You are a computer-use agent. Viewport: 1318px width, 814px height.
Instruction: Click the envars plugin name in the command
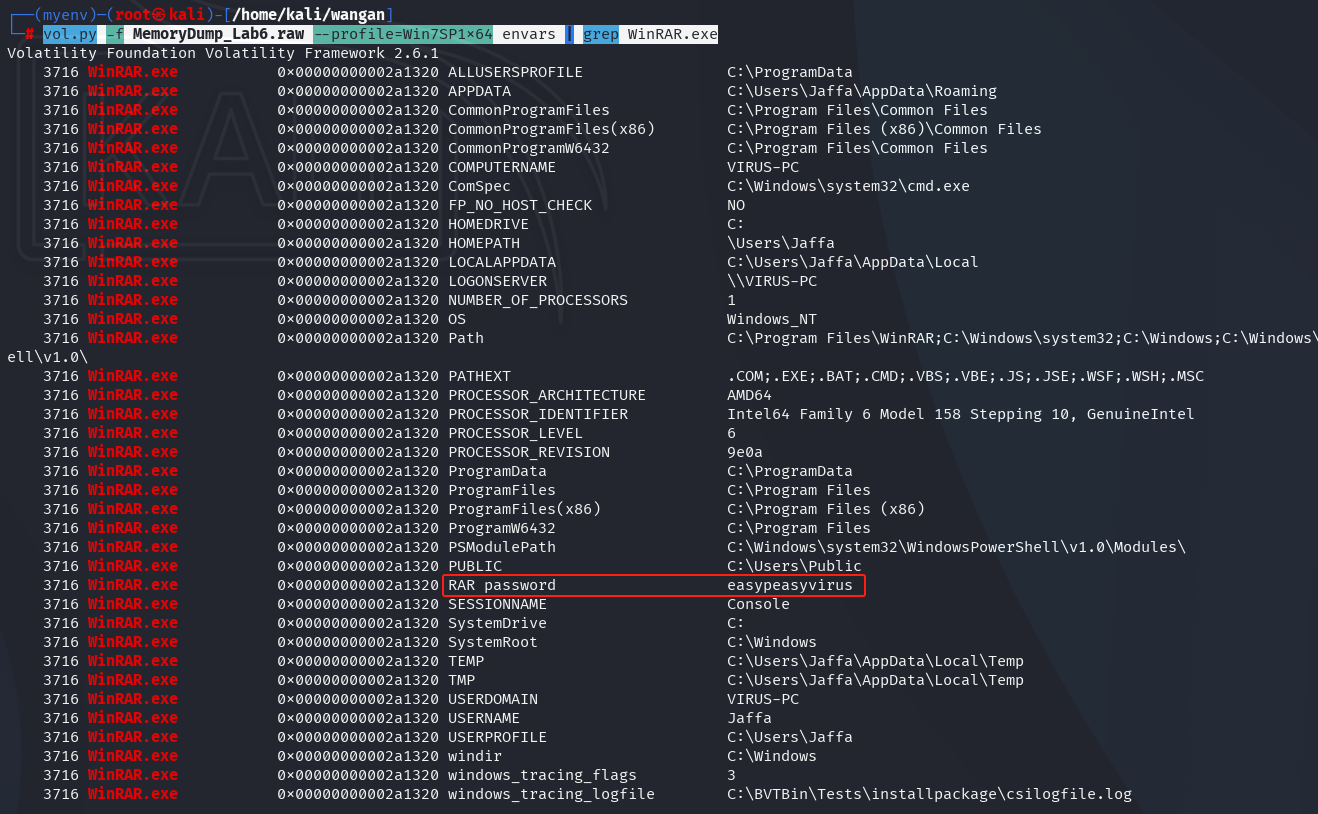[529, 34]
